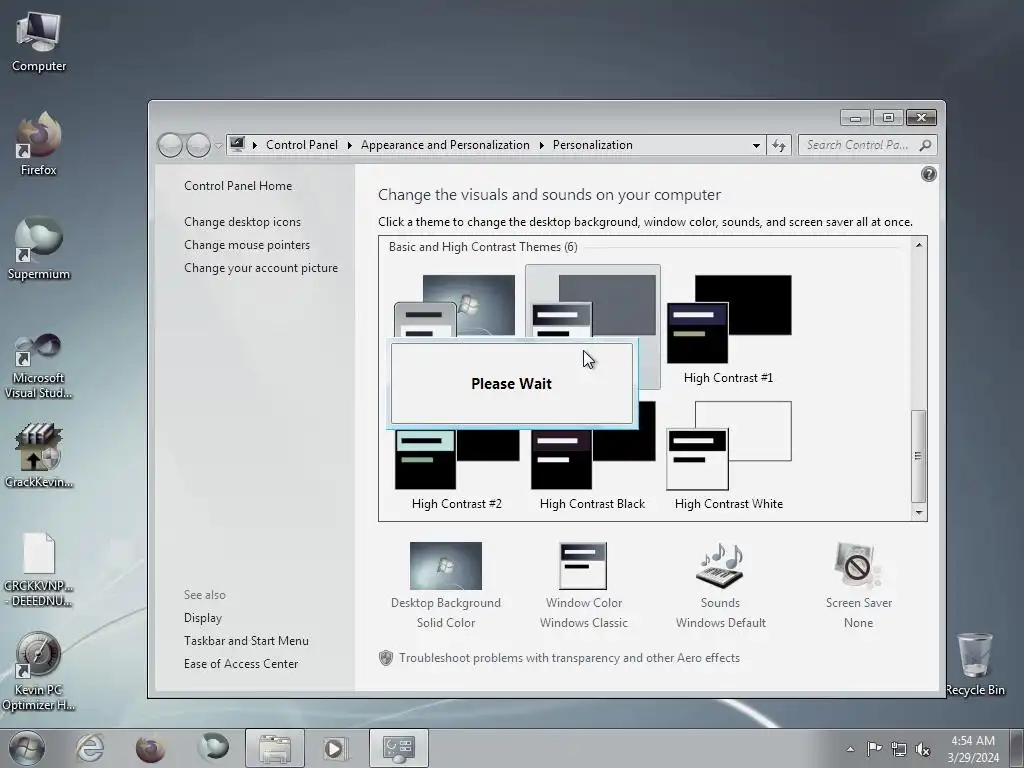
Task: Open the taskbar clock showing 4:54 AM
Action: pos(973,748)
